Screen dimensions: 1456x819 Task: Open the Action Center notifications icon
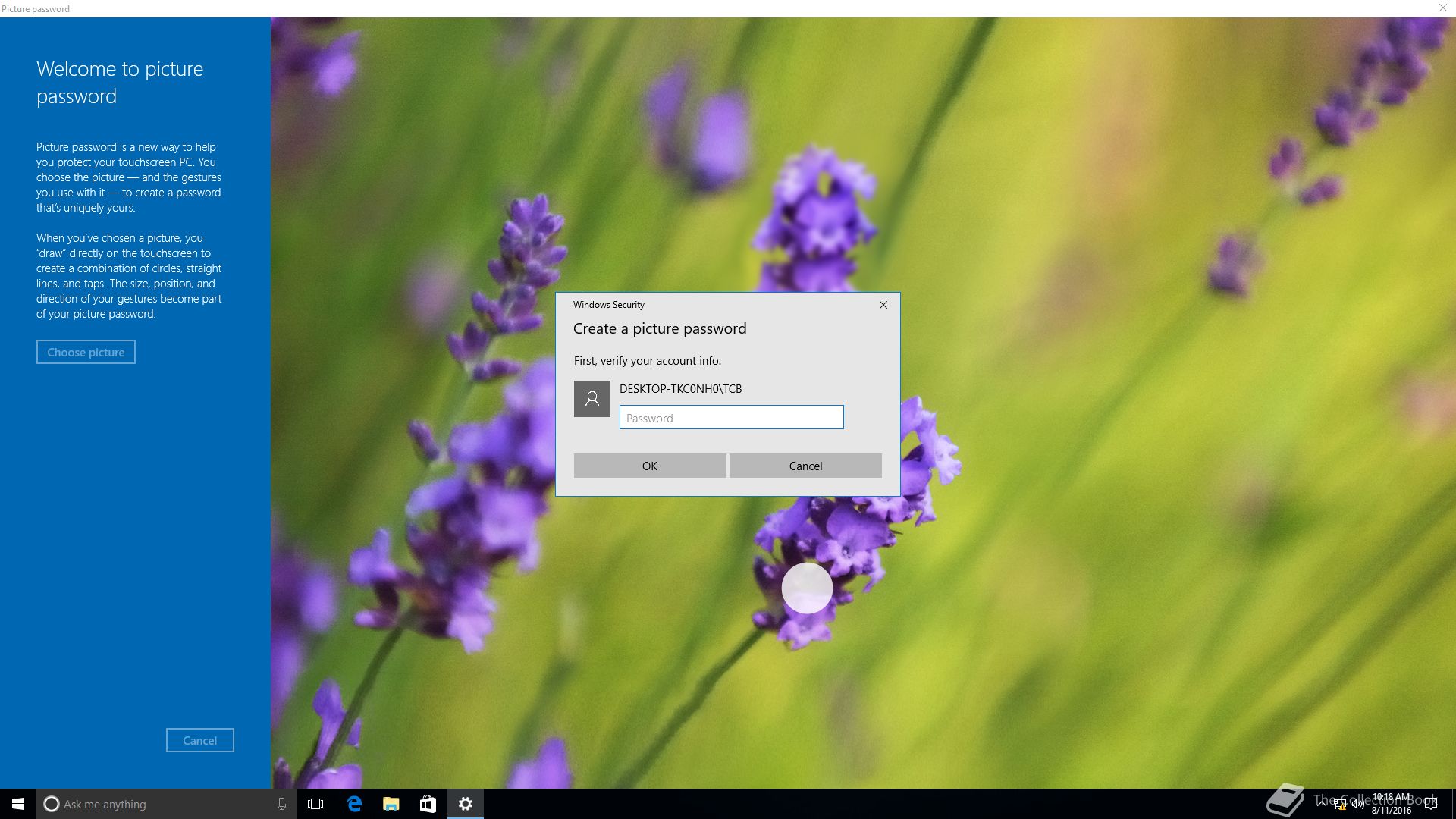click(1431, 804)
